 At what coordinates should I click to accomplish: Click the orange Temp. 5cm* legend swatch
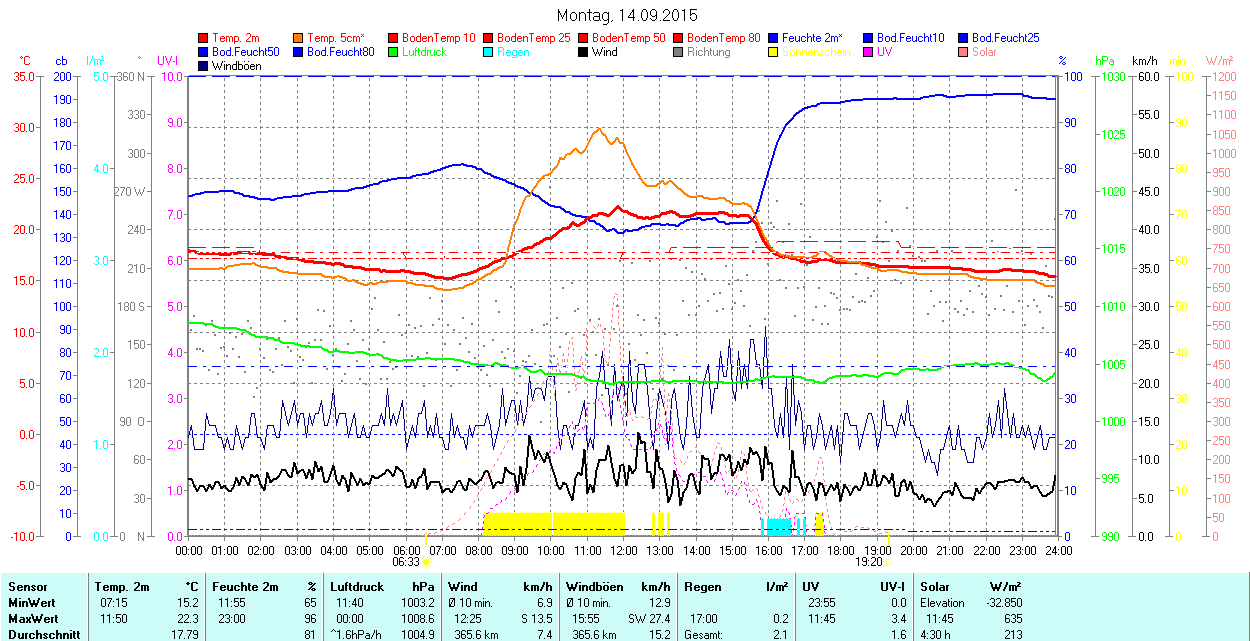click(x=298, y=38)
